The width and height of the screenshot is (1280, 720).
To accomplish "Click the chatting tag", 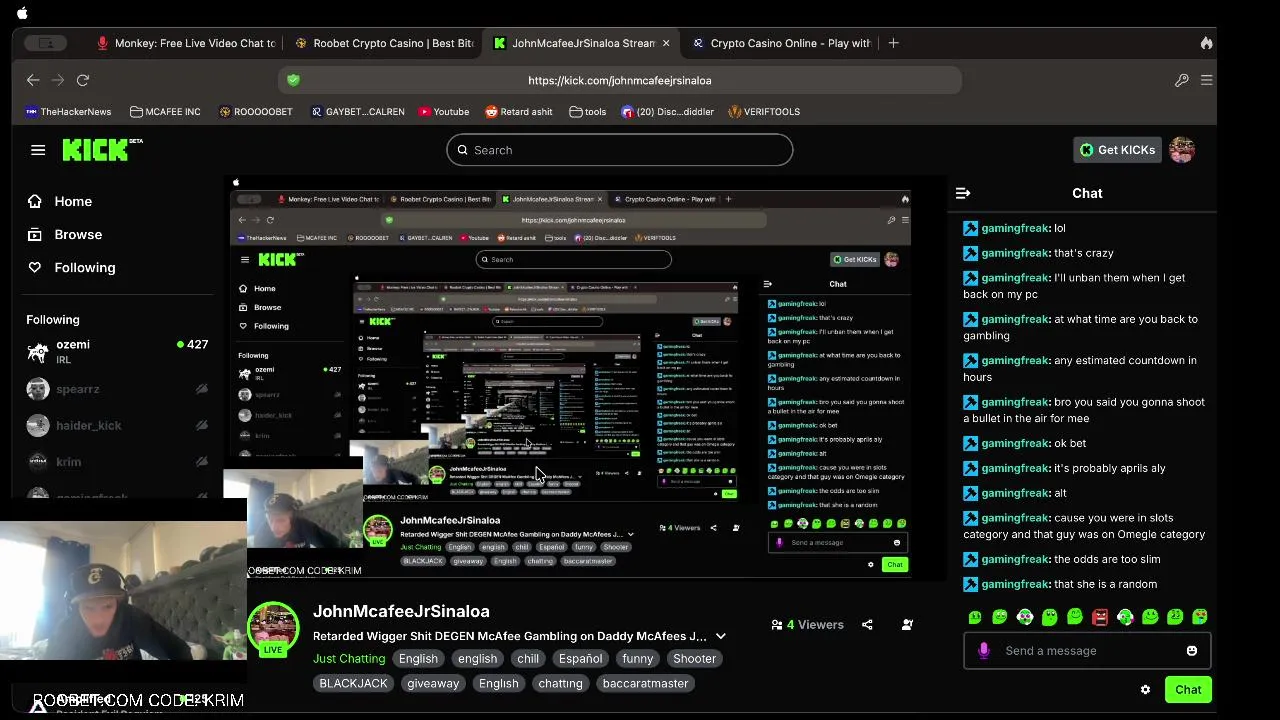I will (560, 683).
